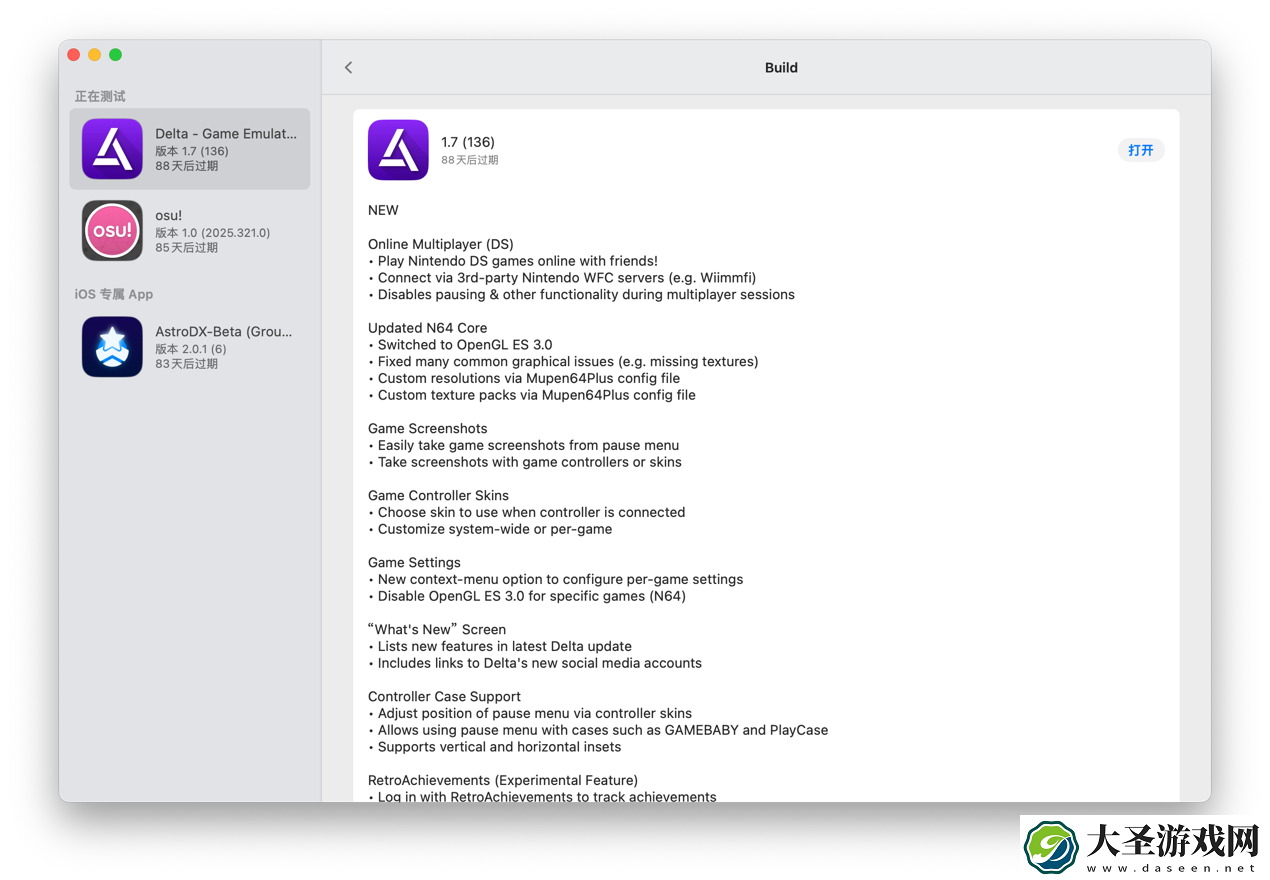Go back with the chevron arrow
Viewport: 1270px width, 880px height.
pos(348,67)
